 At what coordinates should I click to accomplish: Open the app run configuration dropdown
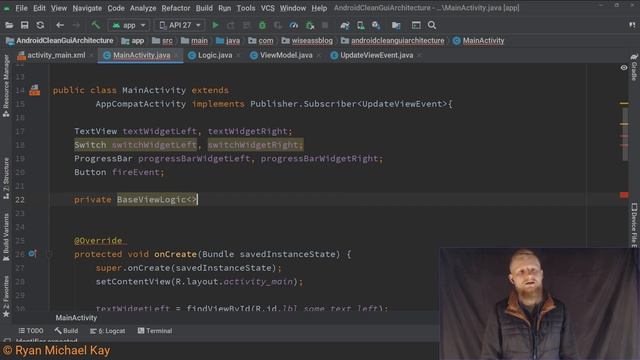click(x=129, y=25)
